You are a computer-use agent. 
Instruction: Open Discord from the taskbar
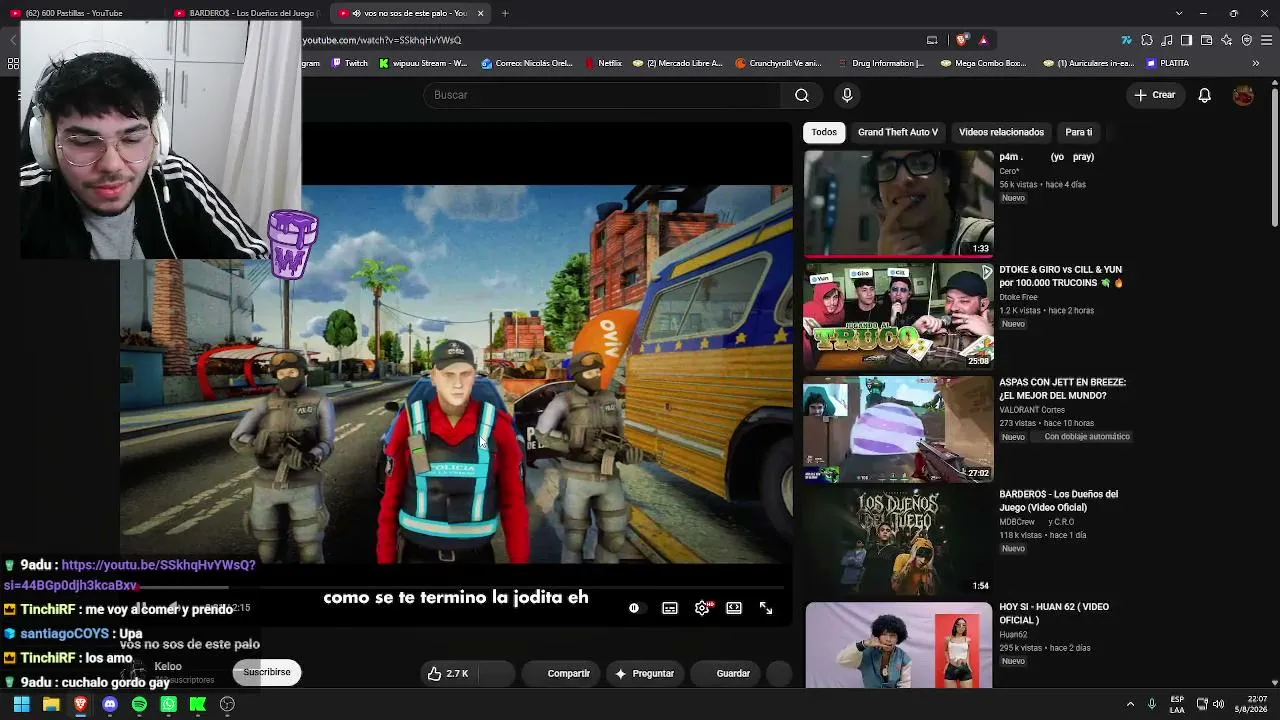110,704
